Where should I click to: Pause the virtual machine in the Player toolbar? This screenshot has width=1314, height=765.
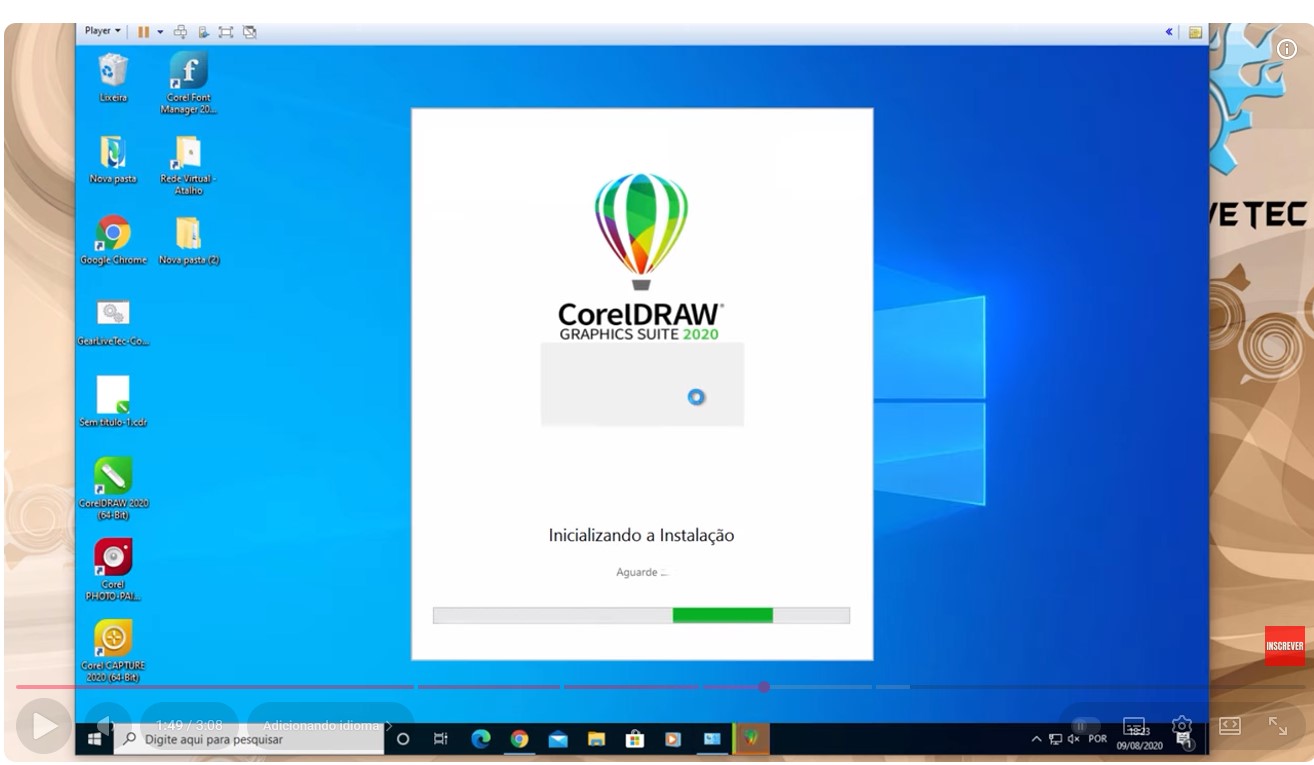tap(144, 30)
